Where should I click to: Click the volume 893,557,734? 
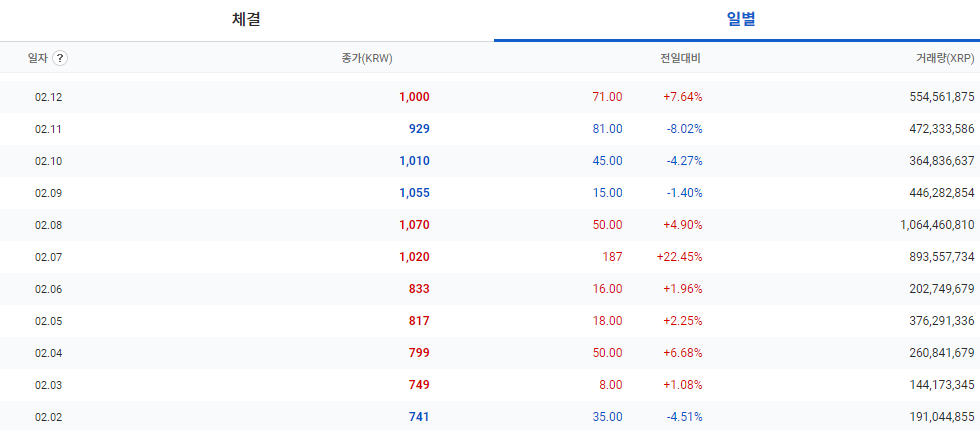click(x=942, y=256)
